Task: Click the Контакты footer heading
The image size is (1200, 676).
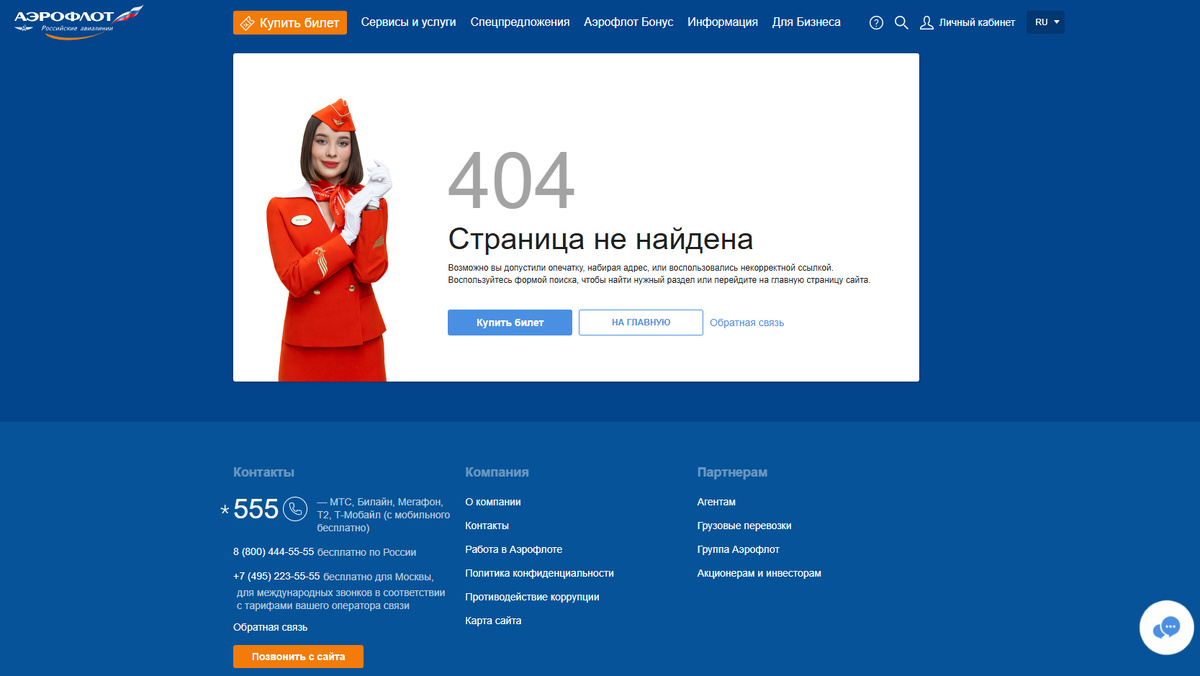Action: 264,472
